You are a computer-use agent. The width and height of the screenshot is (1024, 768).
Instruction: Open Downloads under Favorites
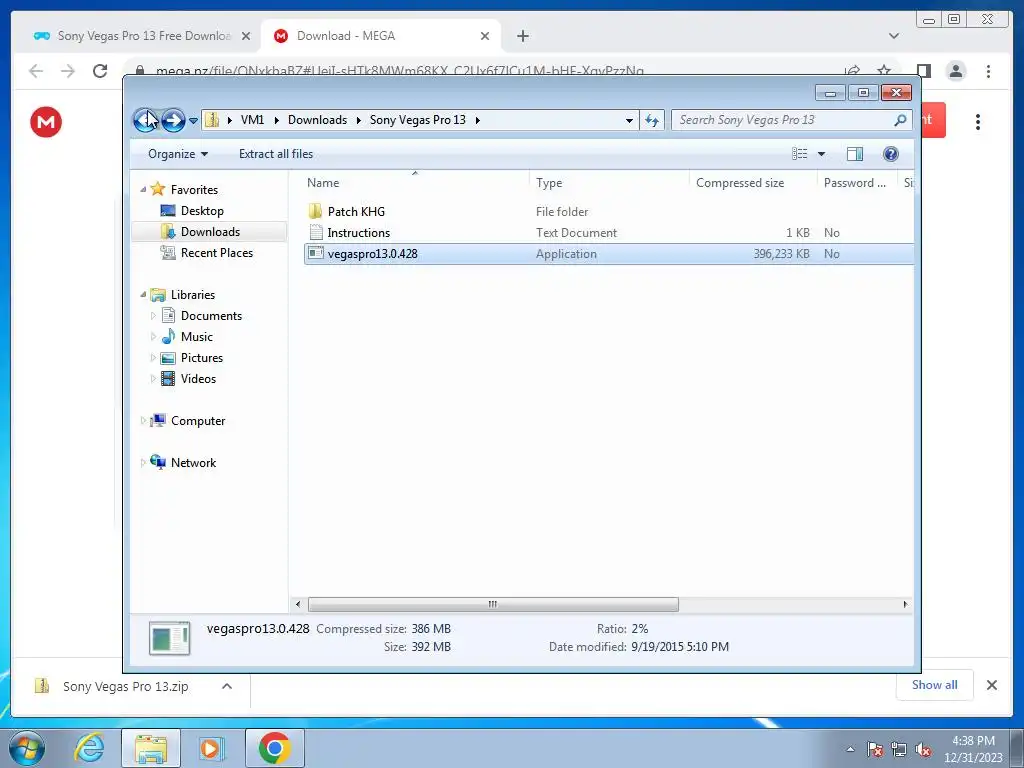click(210, 232)
